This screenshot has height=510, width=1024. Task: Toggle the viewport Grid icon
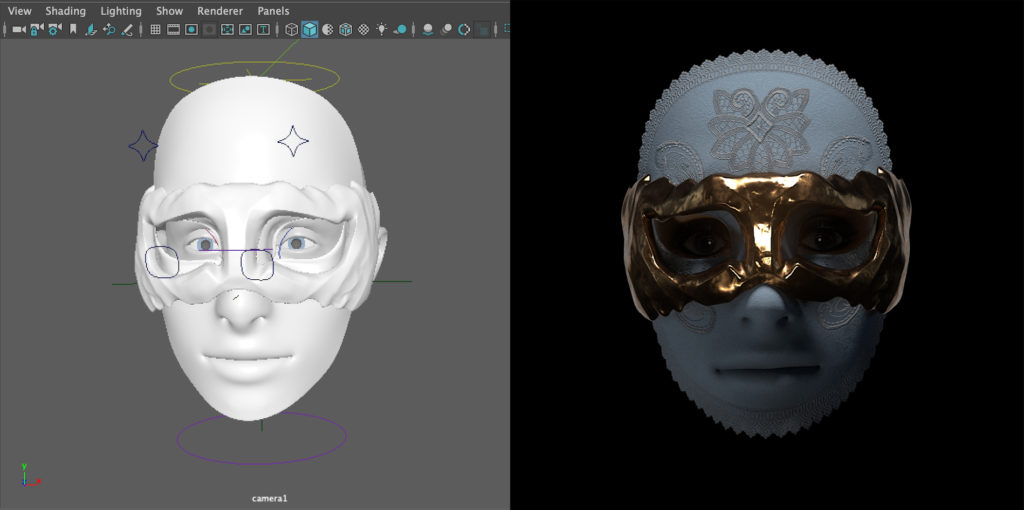pyautogui.click(x=155, y=29)
